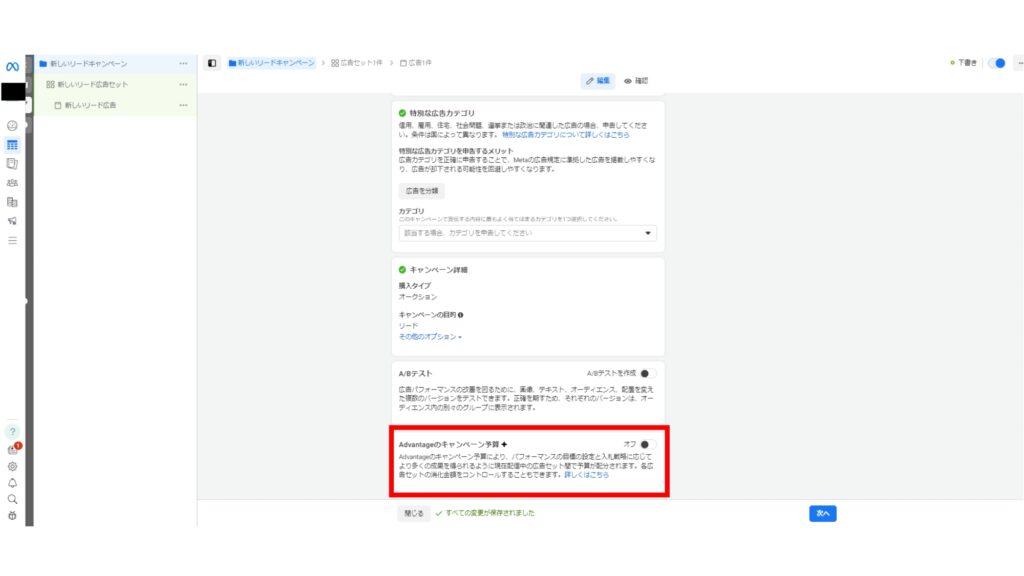Open options menu for 新しいリード広告

[x=183, y=103]
